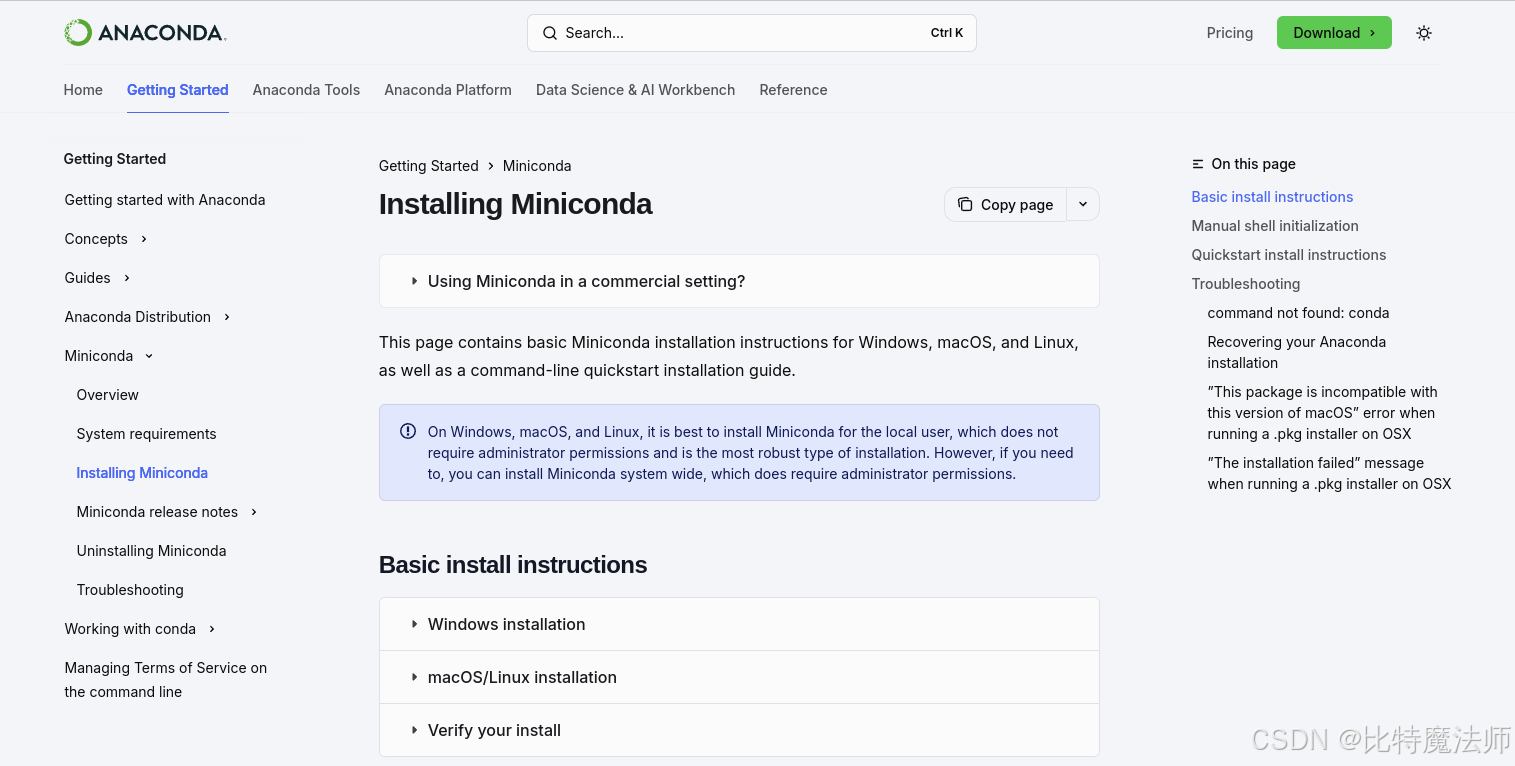Open the Home tab
The image size is (1515, 766).
(x=83, y=90)
